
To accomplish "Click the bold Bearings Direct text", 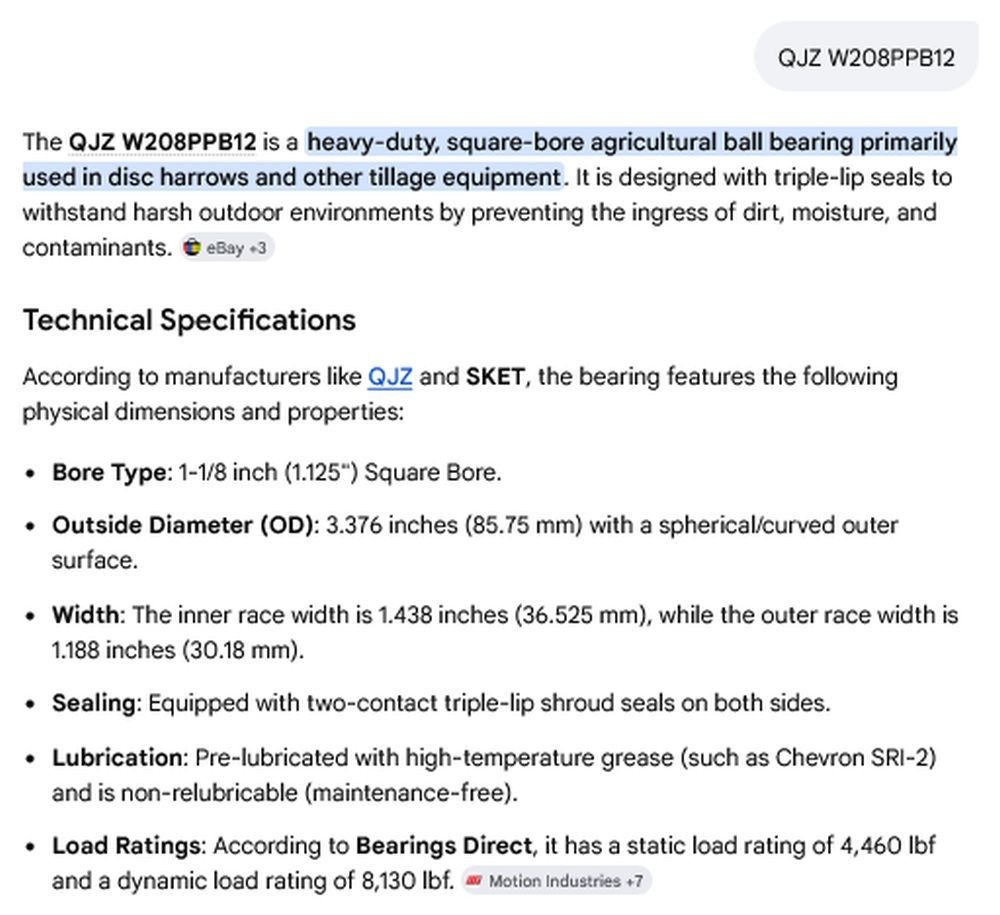I will pos(444,846).
